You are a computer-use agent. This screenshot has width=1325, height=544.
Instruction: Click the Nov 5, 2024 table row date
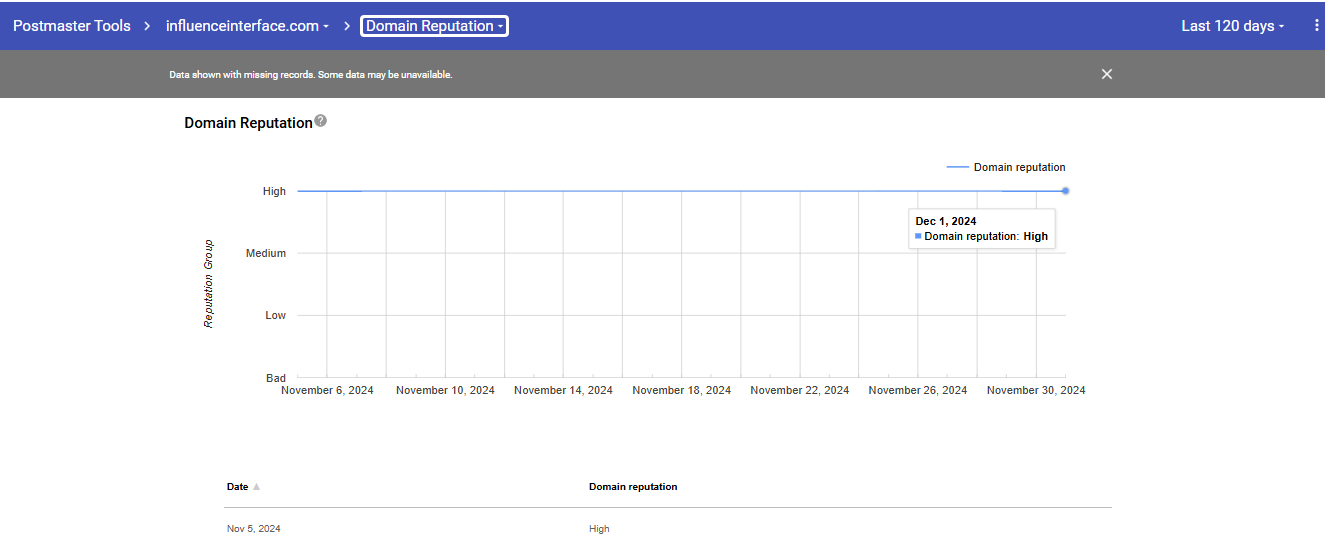pos(253,529)
